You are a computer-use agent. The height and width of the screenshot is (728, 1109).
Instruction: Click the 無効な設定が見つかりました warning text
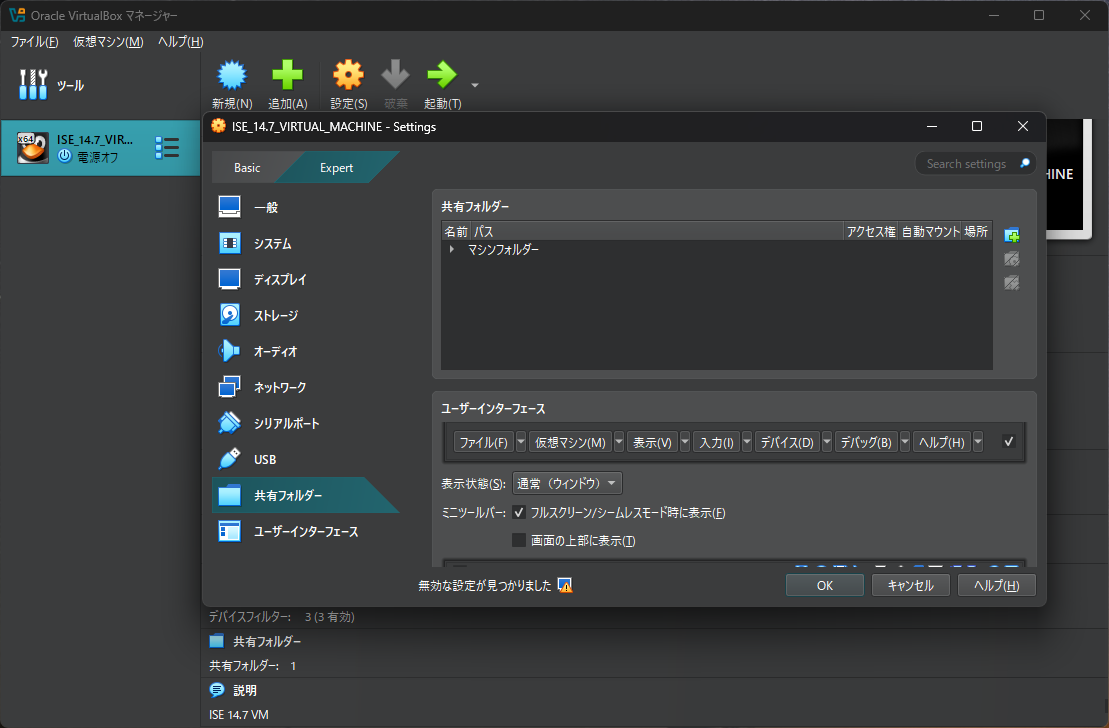(x=484, y=586)
